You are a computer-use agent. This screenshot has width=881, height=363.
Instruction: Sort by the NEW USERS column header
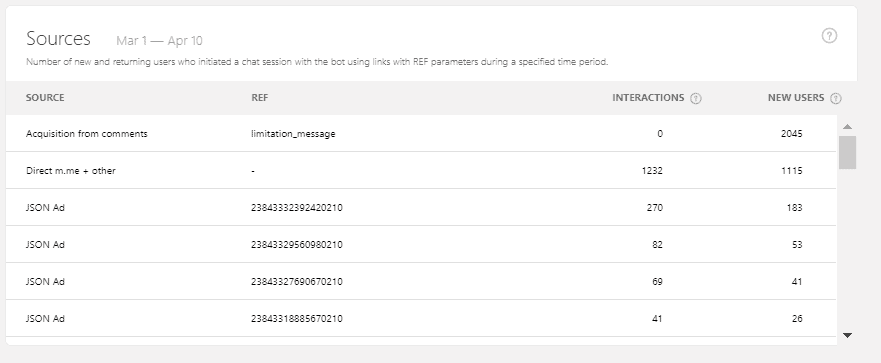[x=796, y=97]
